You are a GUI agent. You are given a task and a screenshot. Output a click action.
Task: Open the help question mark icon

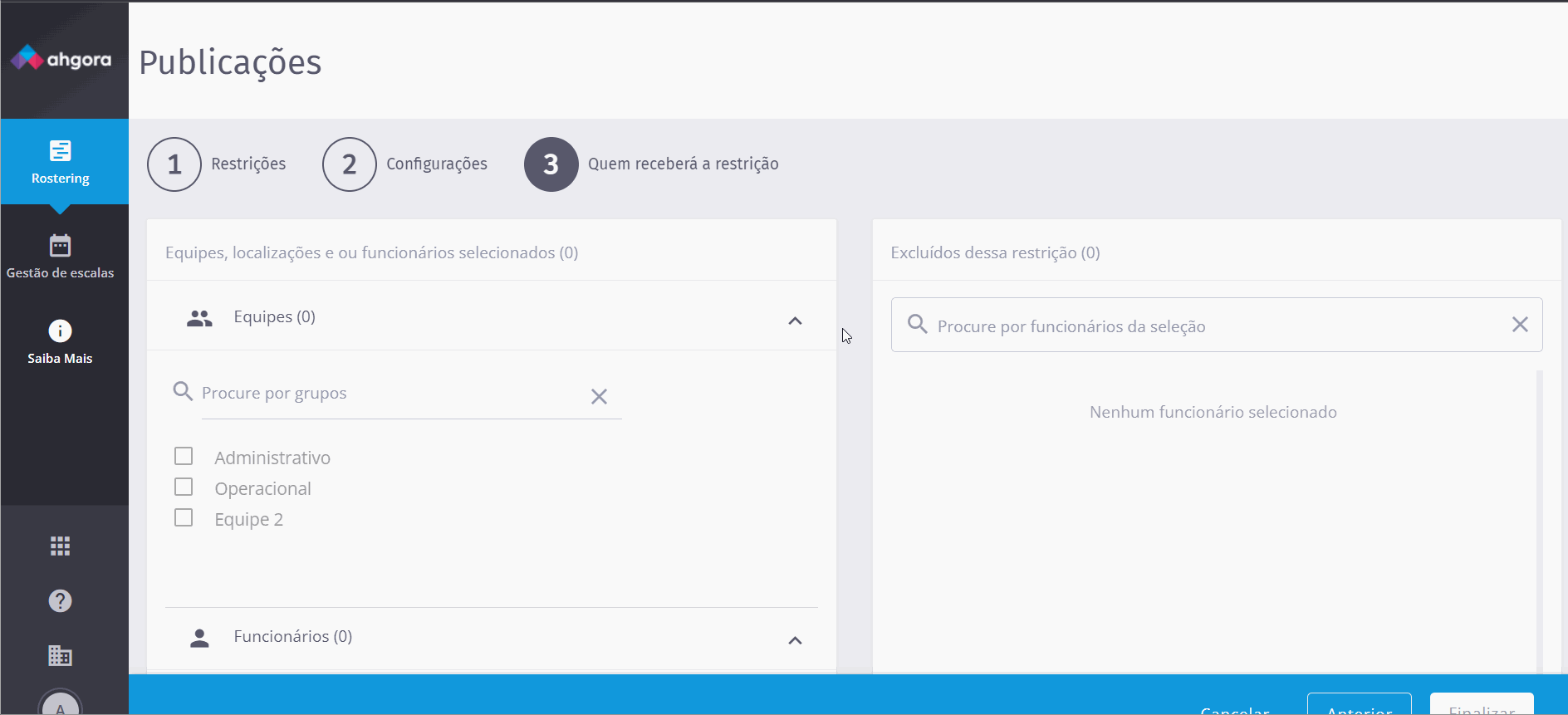coord(60,600)
